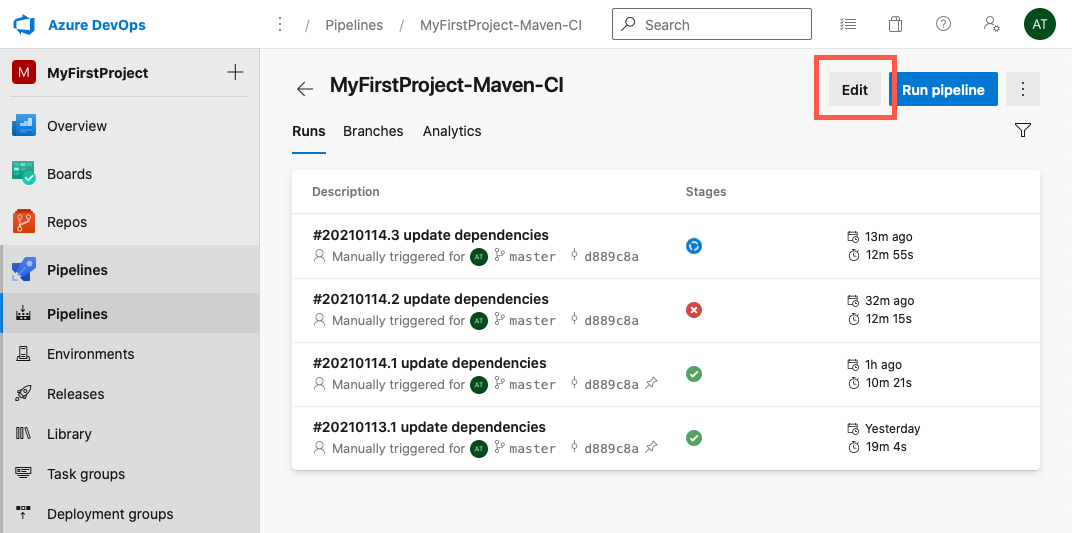The image size is (1072, 533).
Task: Select the Pipelines sub-item in sidebar
Action: (130, 314)
